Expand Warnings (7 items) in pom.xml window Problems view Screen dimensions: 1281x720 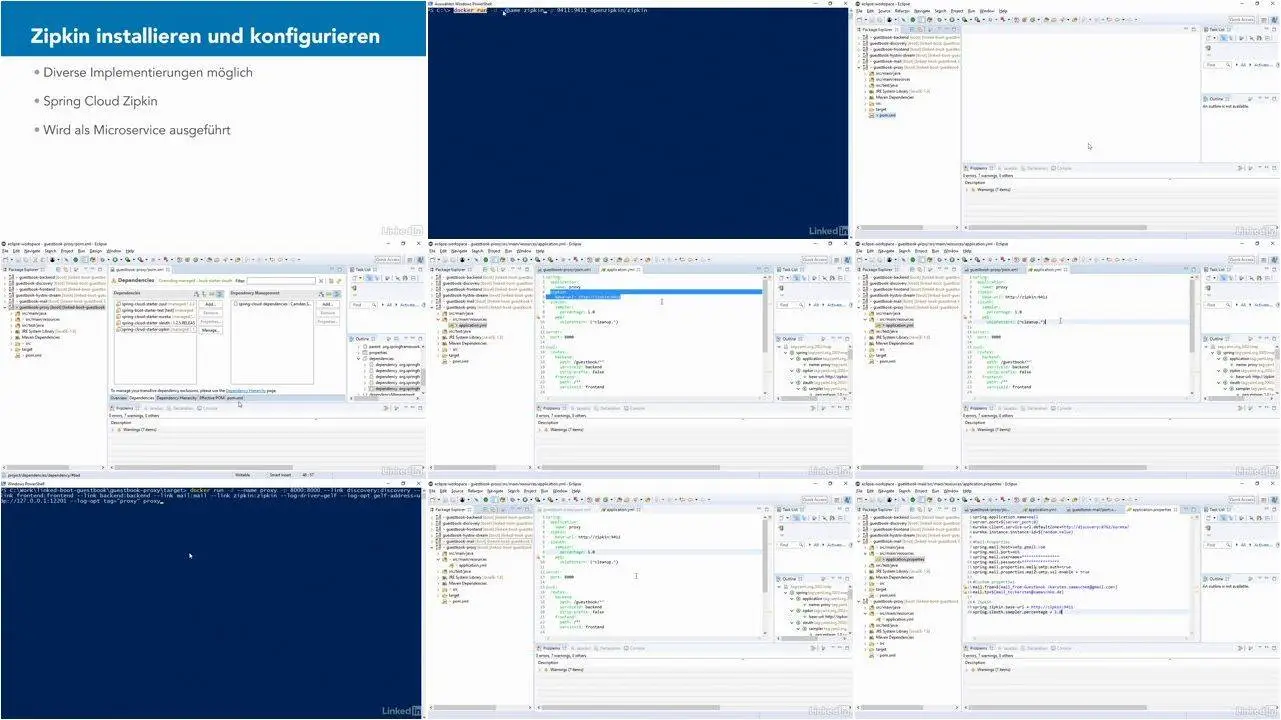coord(112,429)
